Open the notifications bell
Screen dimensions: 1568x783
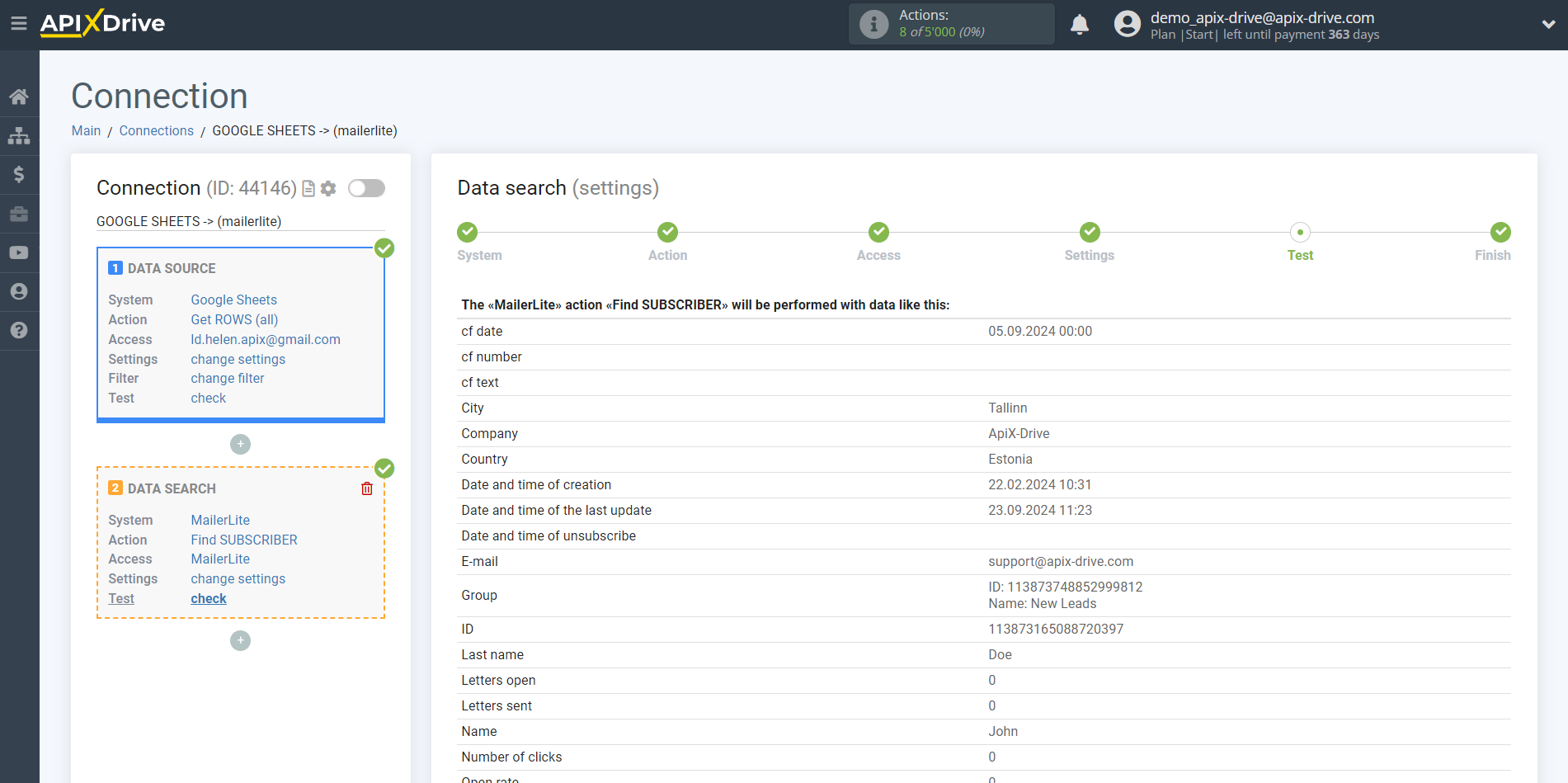[1080, 24]
